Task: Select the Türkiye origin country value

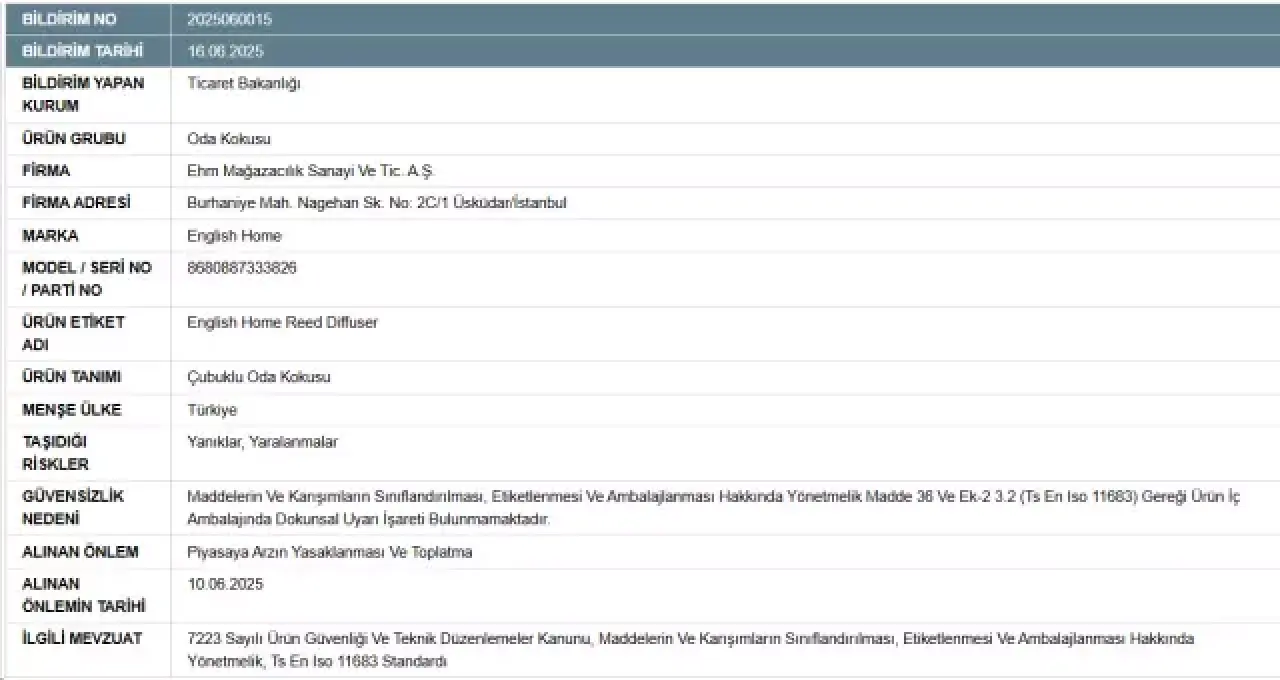Action: tap(212, 410)
